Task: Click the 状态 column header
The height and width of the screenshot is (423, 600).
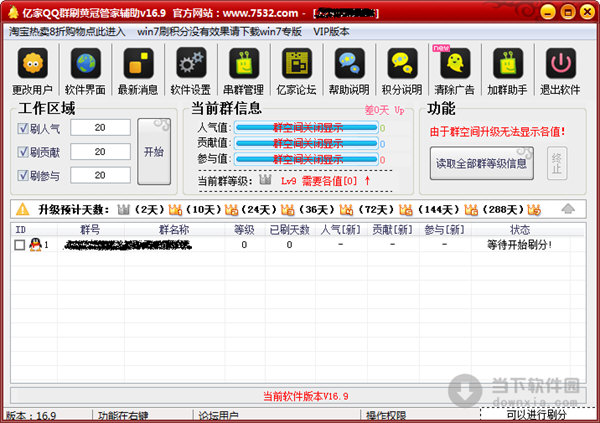Action: pyautogui.click(x=520, y=230)
